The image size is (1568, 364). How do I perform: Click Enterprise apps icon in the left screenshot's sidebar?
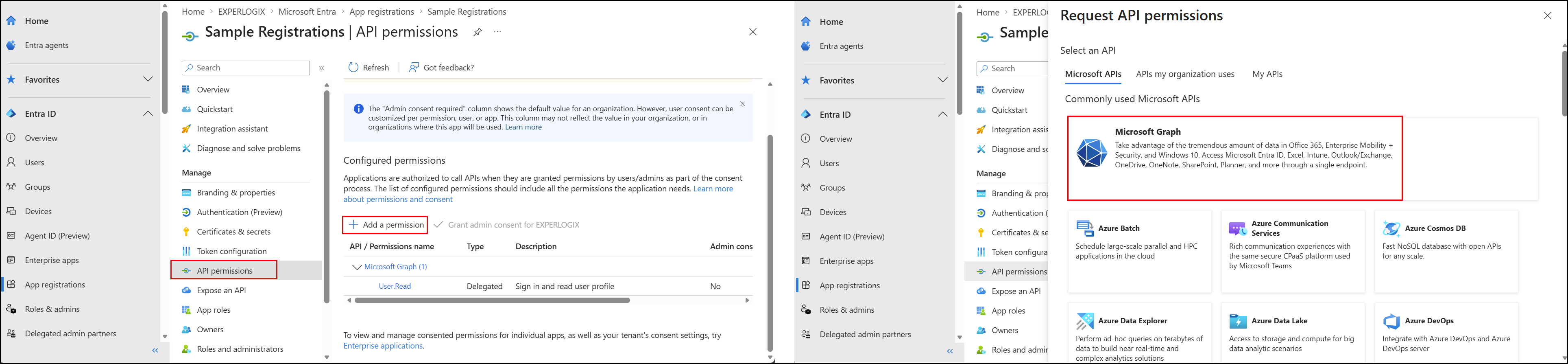[x=11, y=260]
